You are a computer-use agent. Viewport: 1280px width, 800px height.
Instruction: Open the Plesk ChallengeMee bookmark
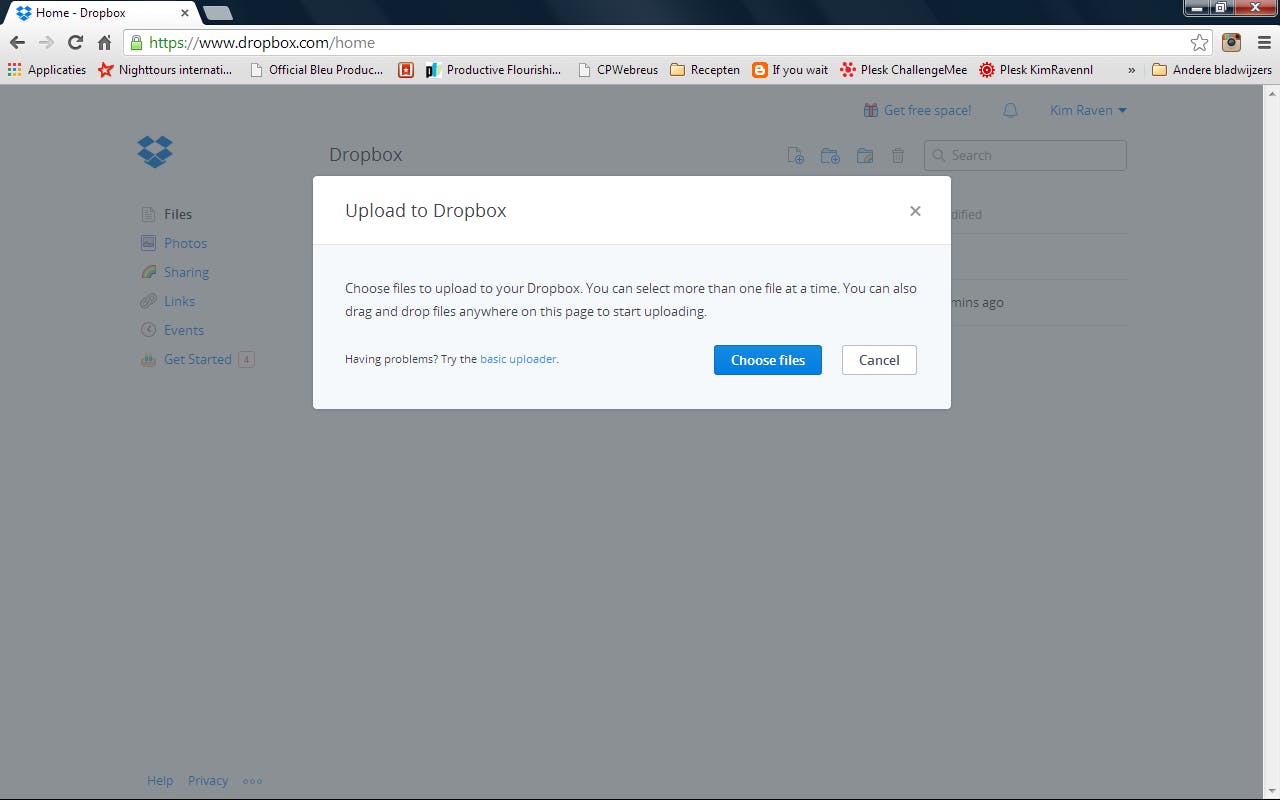[904, 70]
